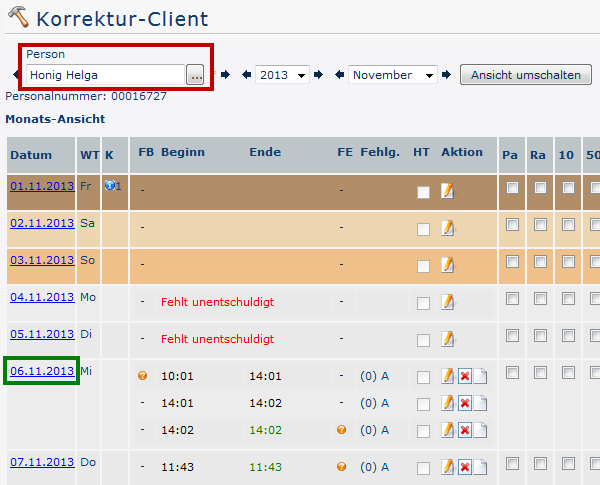This screenshot has width=600, height=485.
Task: Expand the November month dropdown
Action: coord(393,75)
